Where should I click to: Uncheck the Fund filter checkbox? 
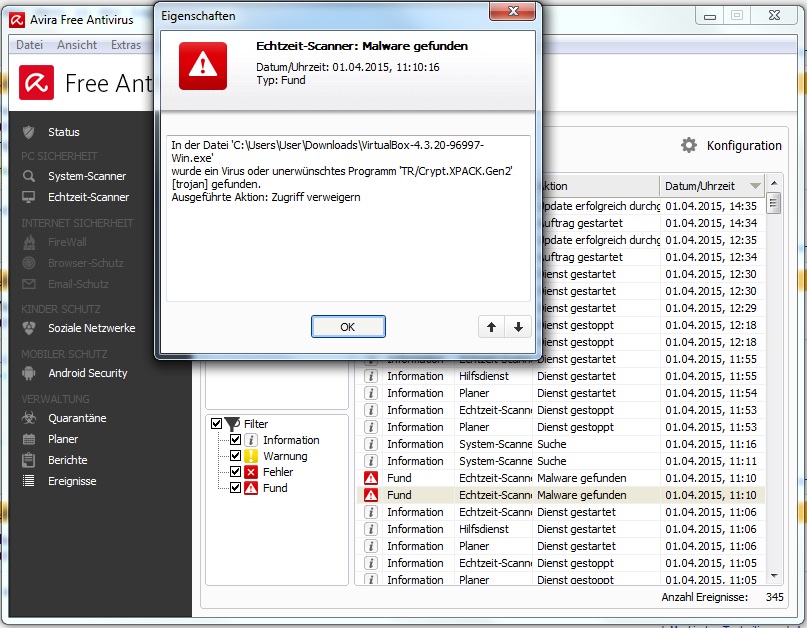pos(235,487)
